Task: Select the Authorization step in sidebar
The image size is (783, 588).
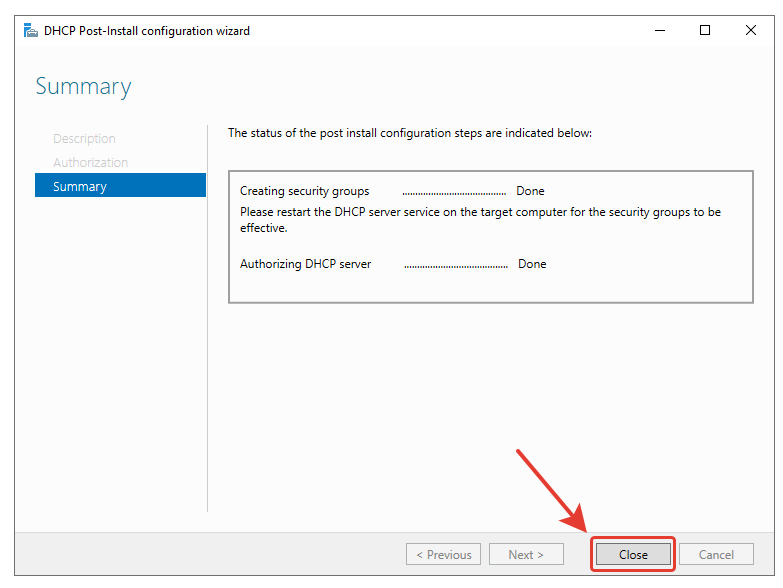Action: pos(90,162)
